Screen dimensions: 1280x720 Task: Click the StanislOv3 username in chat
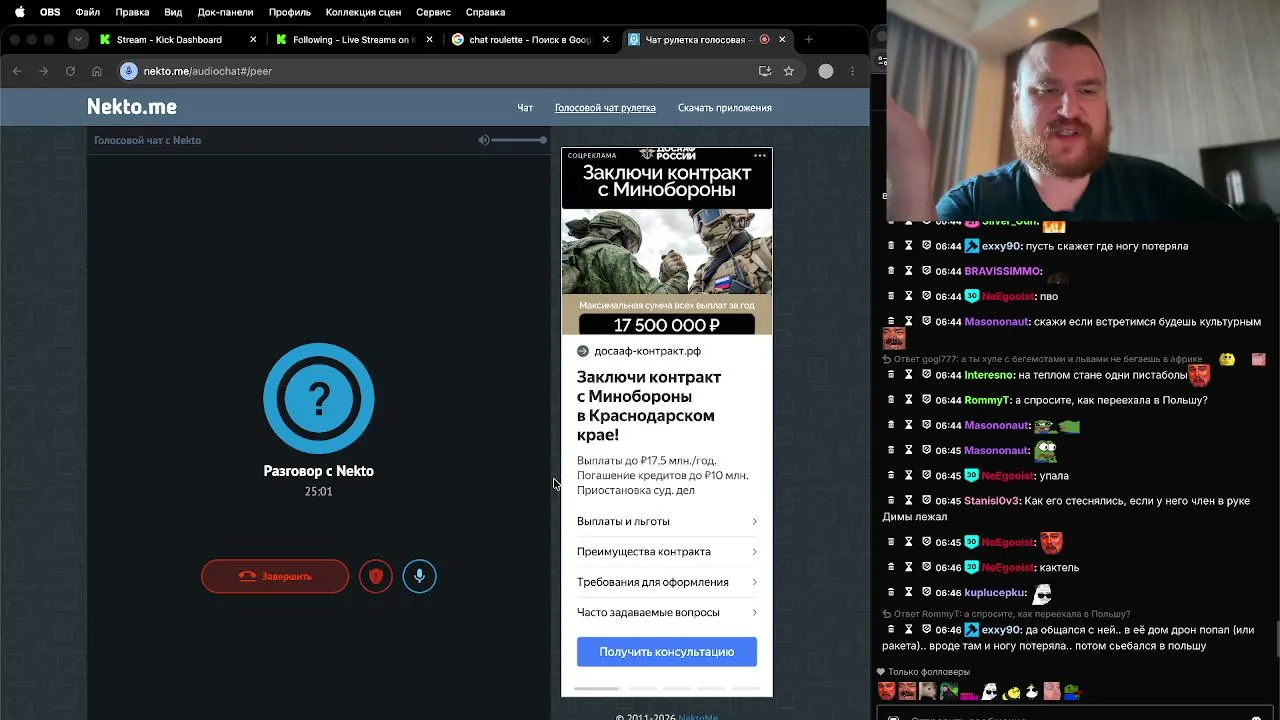coord(992,501)
